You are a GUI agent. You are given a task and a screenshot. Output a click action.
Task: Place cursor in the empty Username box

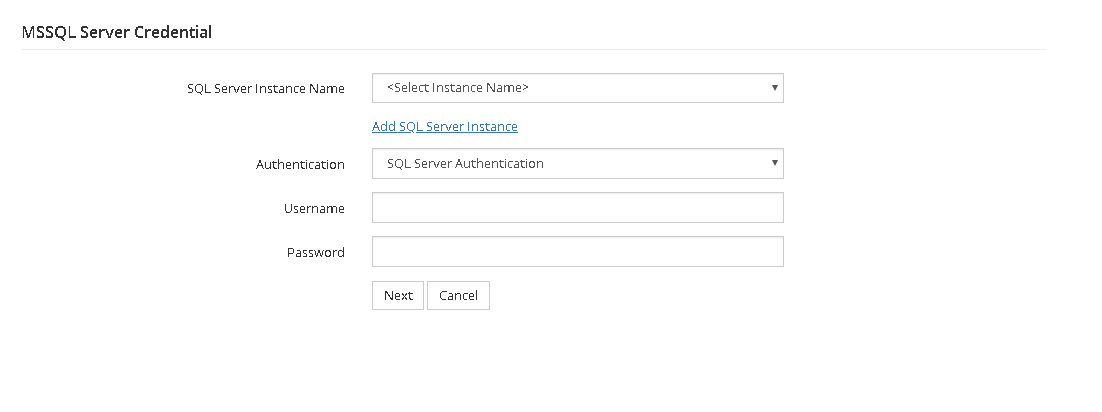(578, 207)
